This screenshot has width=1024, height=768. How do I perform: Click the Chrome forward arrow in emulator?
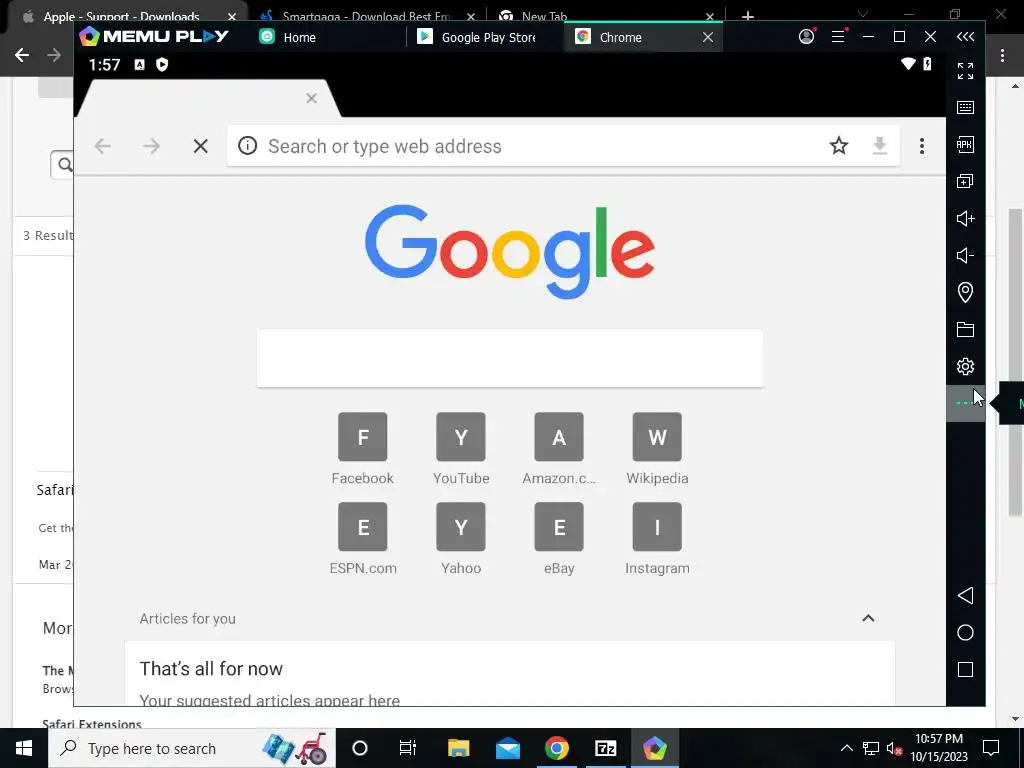152,146
